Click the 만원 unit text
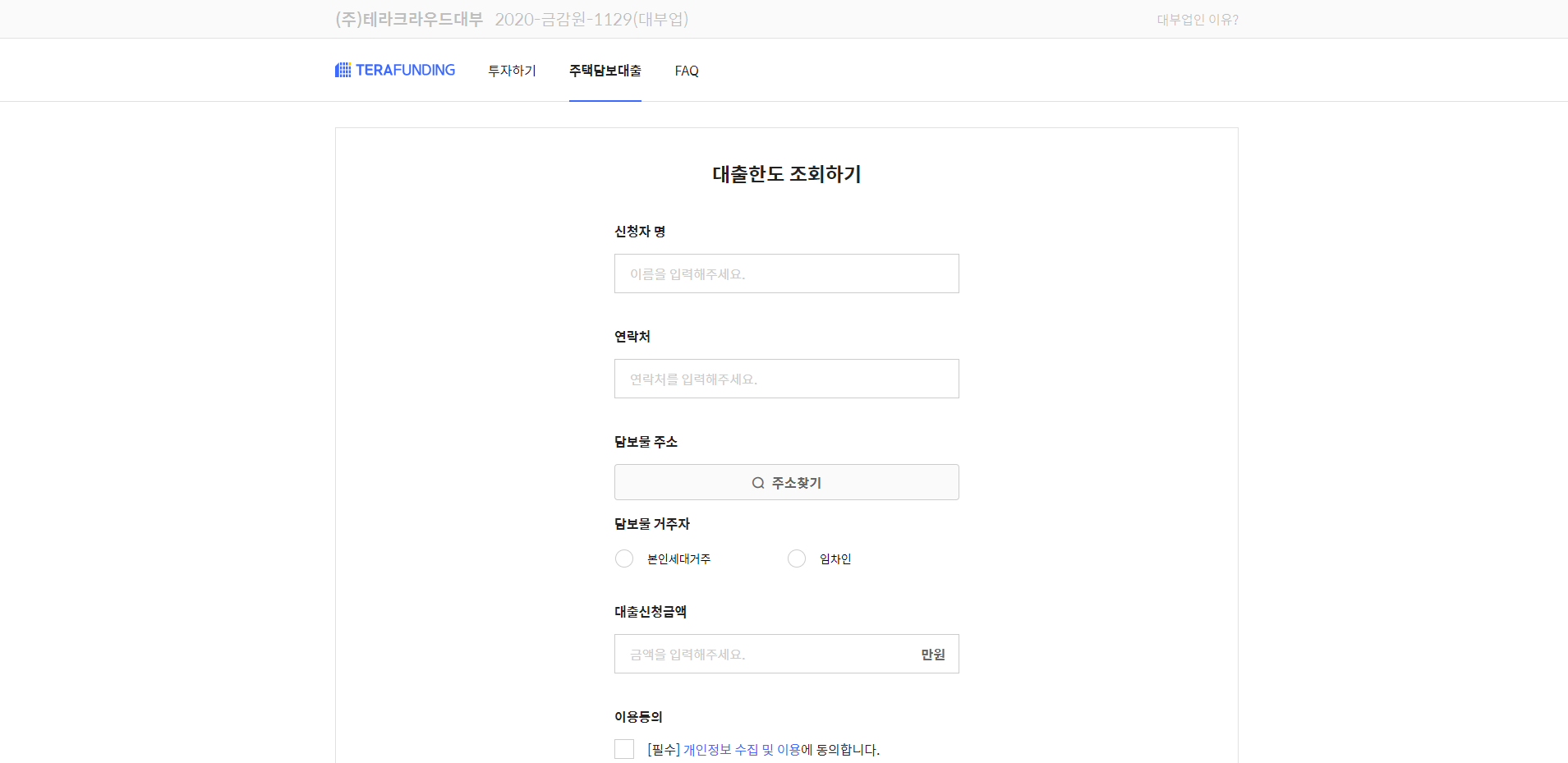This screenshot has height=763, width=1568. [x=933, y=655]
